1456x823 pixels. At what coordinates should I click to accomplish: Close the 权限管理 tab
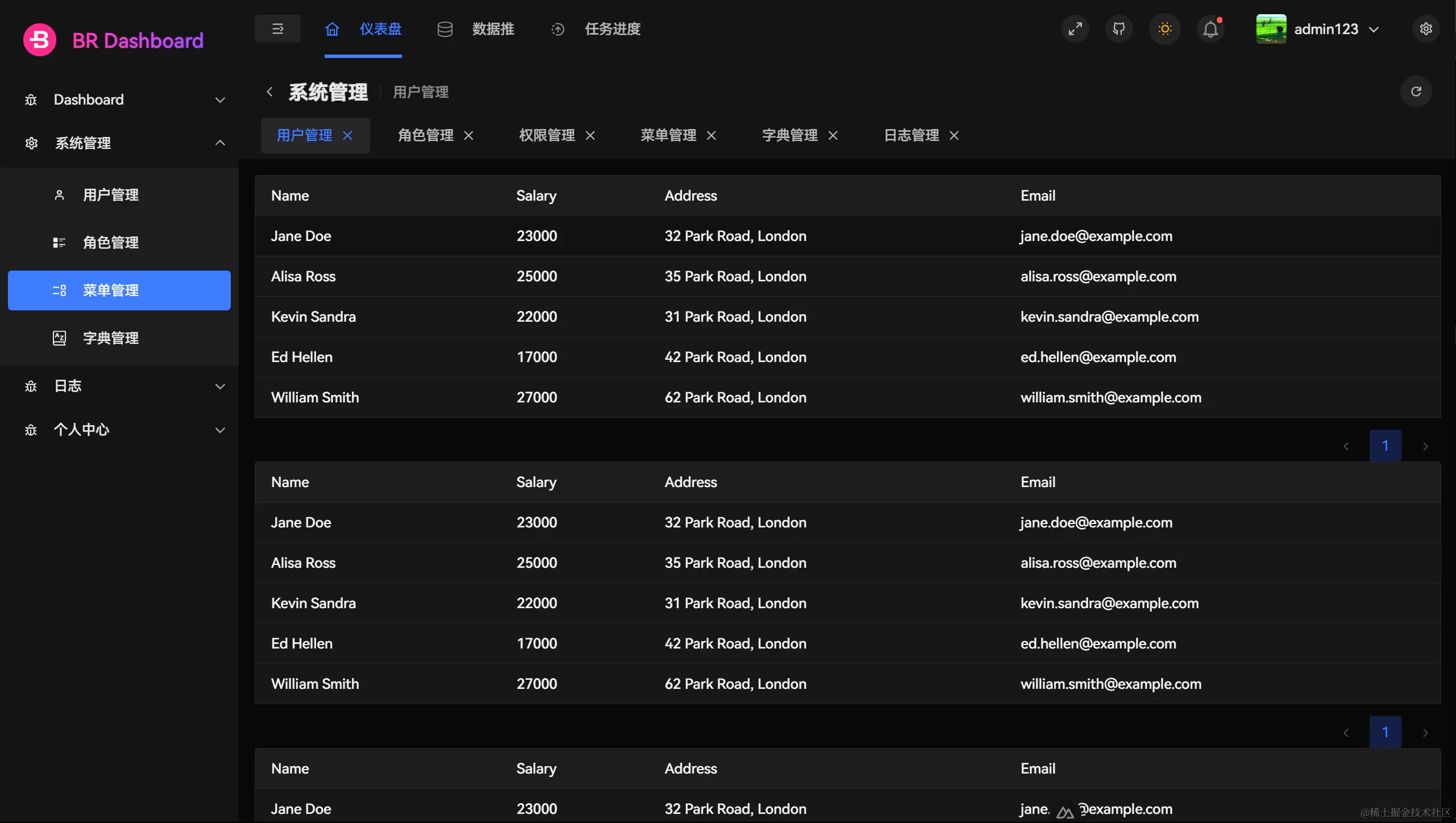[x=590, y=135]
